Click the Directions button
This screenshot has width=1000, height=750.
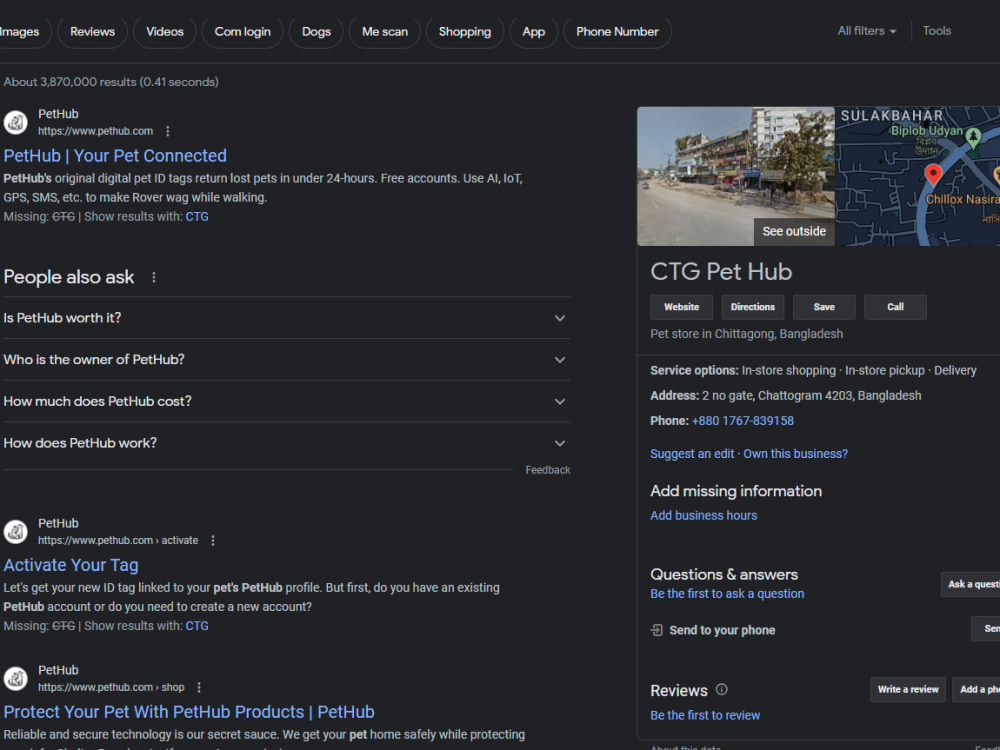click(x=753, y=307)
